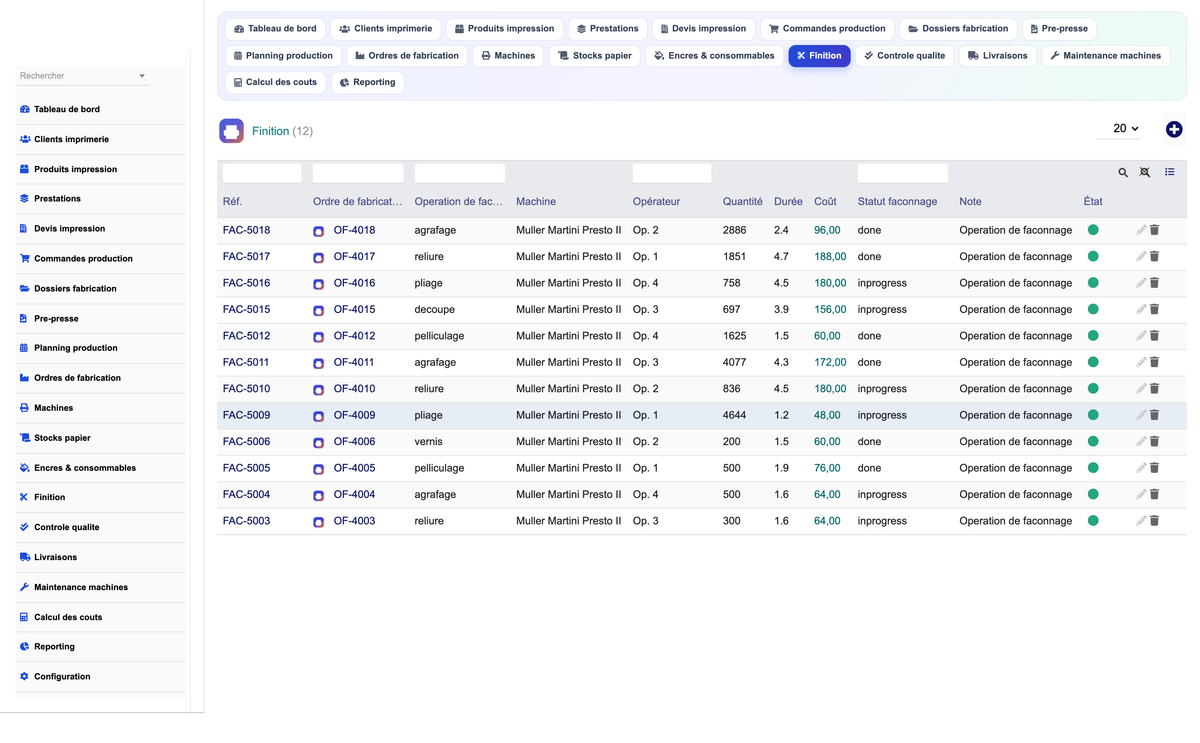Toggle green status dot for FAC-5012
The width and height of the screenshot is (1200, 743).
point(1093,336)
